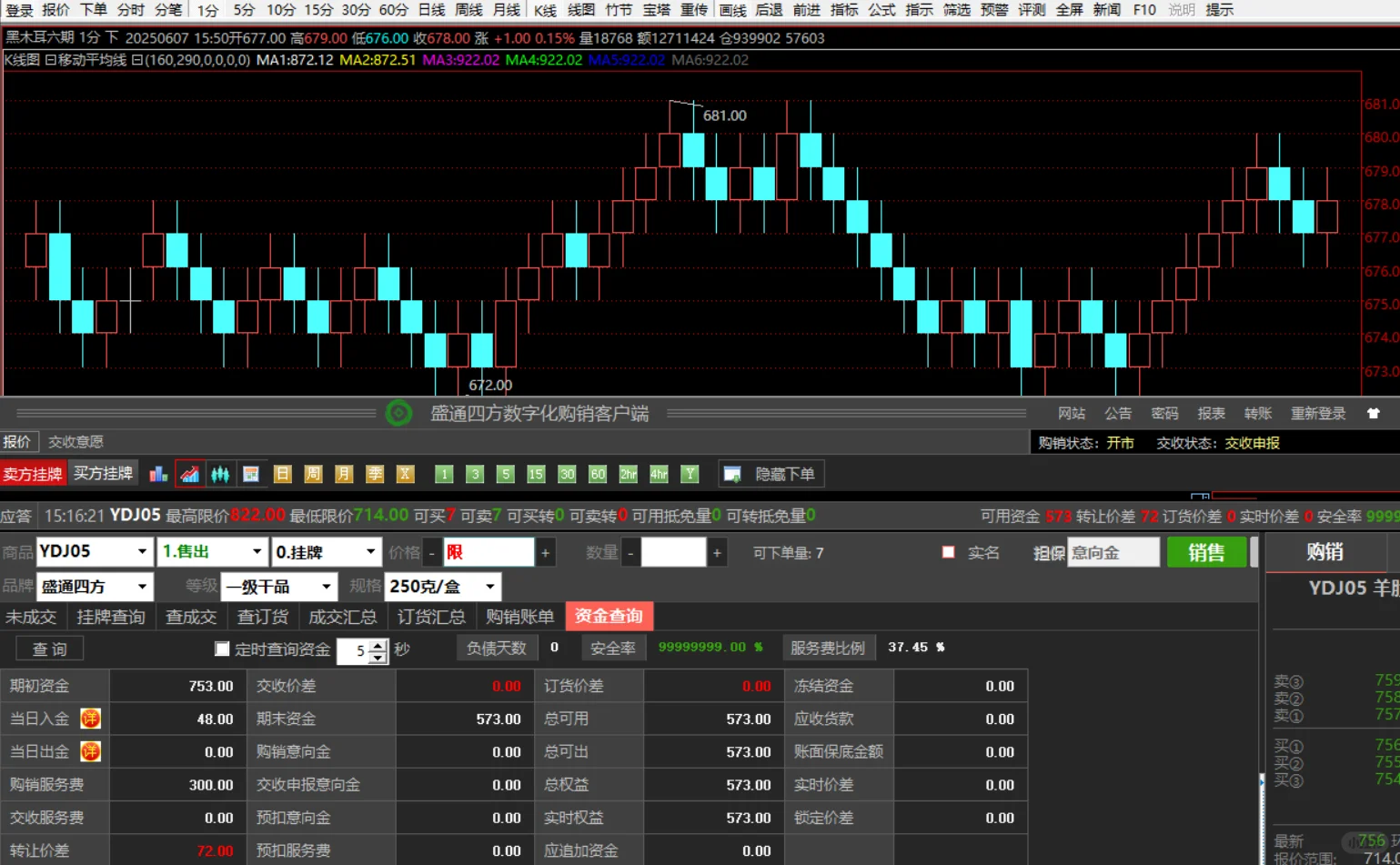Image resolution: width=1400 pixels, height=865 pixels.
Task: Select the 卖方挂牌 button
Action: click(33, 474)
